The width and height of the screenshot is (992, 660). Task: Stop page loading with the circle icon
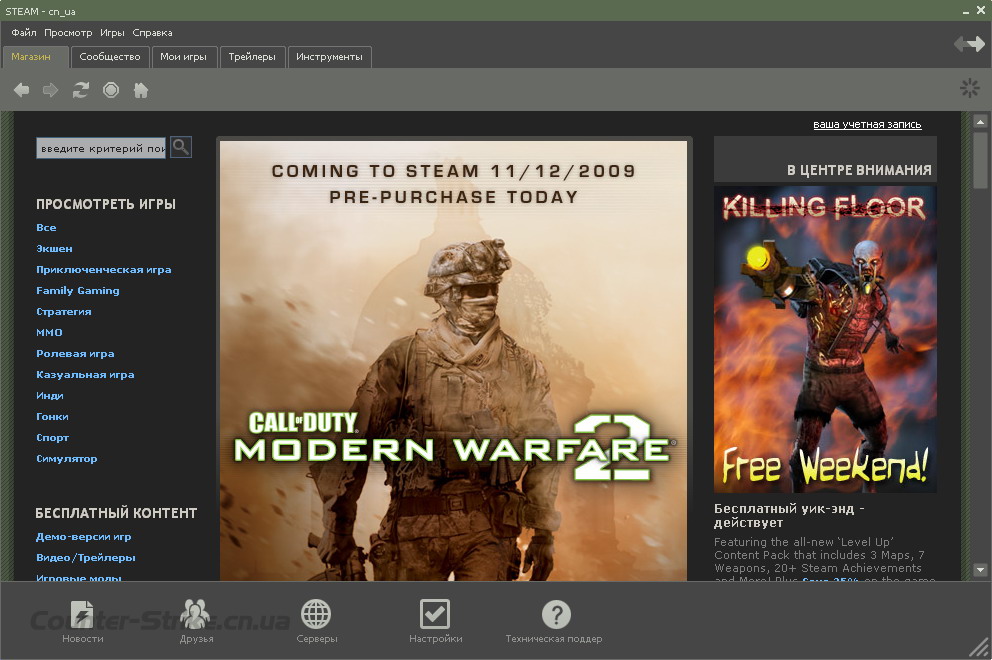click(111, 90)
